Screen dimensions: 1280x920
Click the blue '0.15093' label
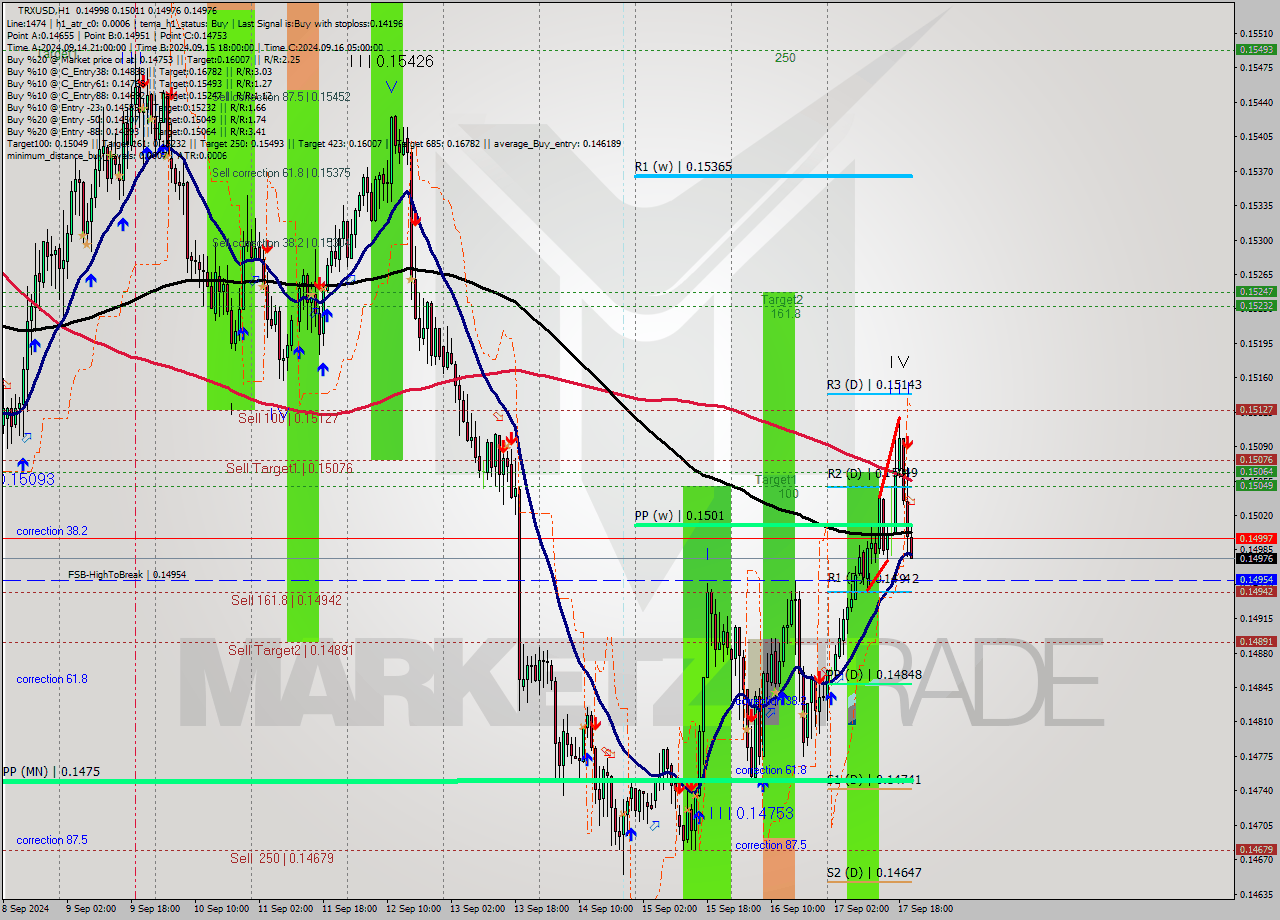28,479
